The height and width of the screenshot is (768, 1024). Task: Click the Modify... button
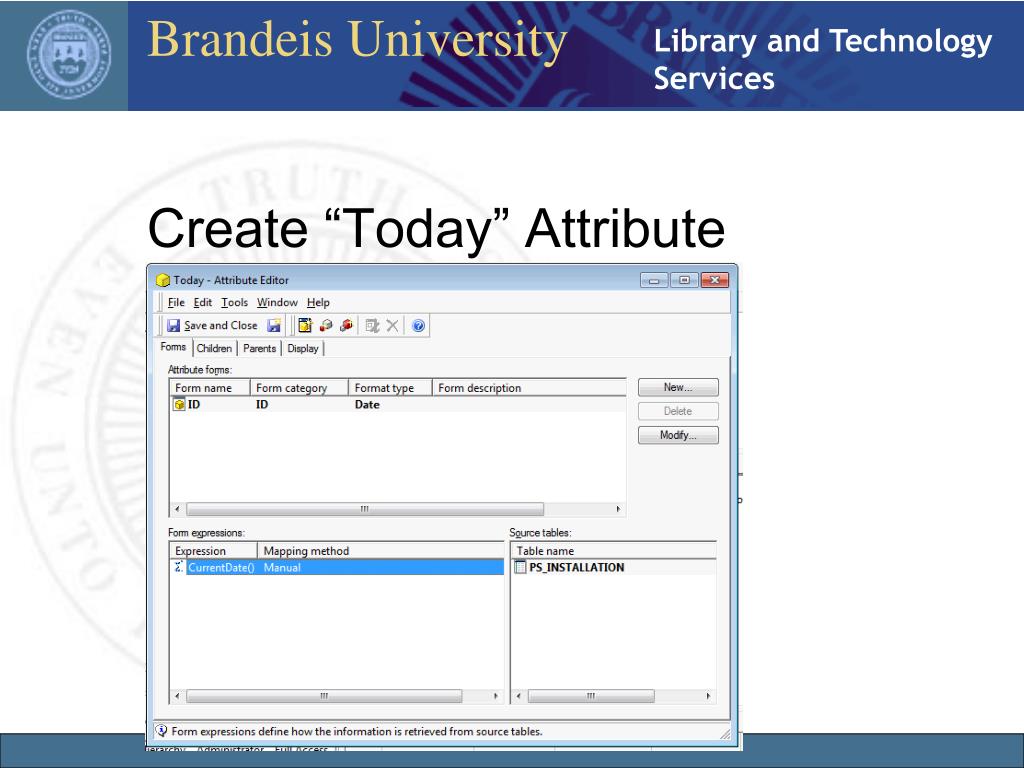coord(678,435)
